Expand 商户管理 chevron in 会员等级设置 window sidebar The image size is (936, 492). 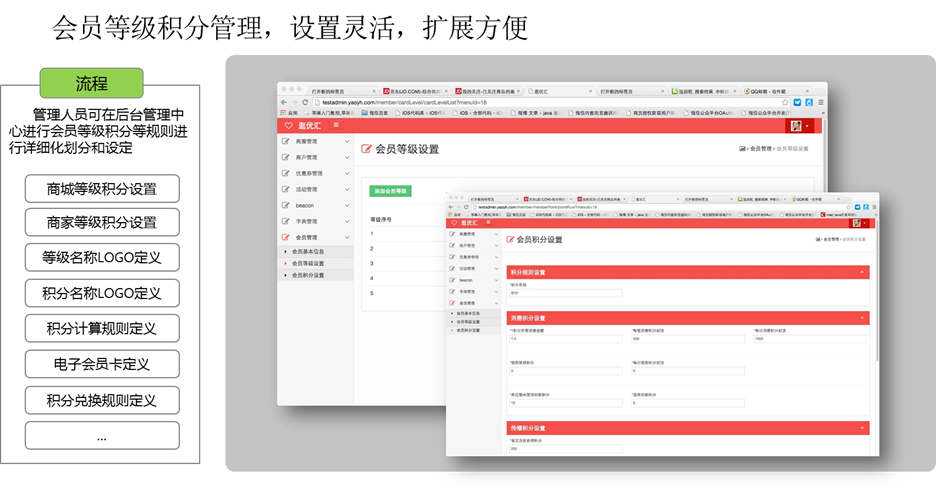click(347, 158)
